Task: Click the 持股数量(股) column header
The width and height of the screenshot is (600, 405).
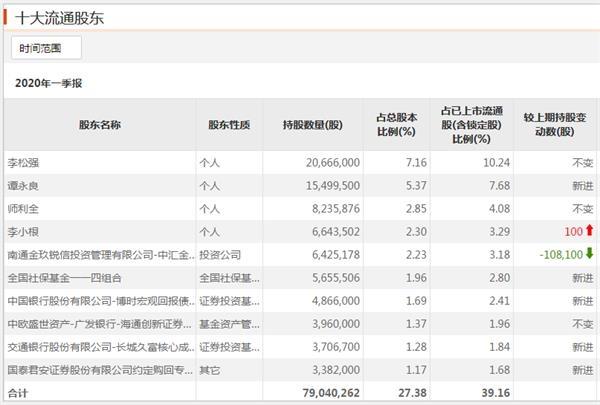Action: [x=313, y=125]
